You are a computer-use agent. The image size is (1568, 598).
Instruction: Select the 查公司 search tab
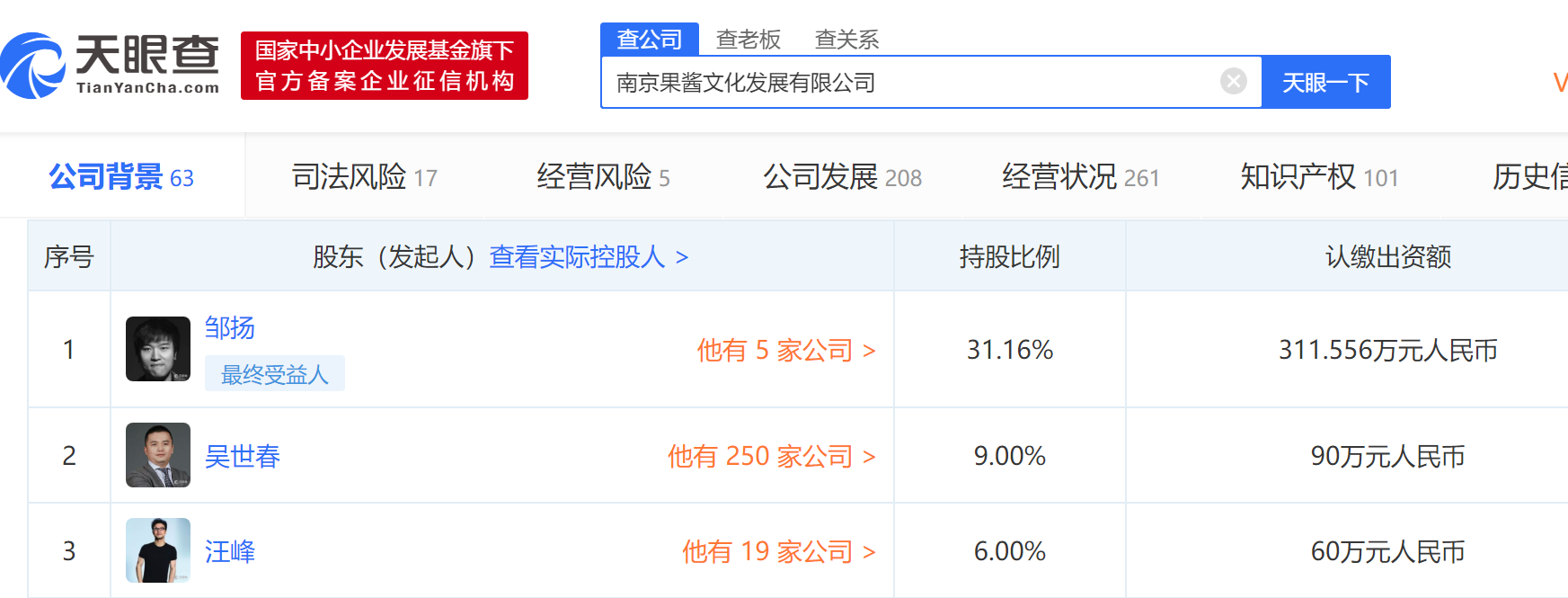tap(650, 40)
